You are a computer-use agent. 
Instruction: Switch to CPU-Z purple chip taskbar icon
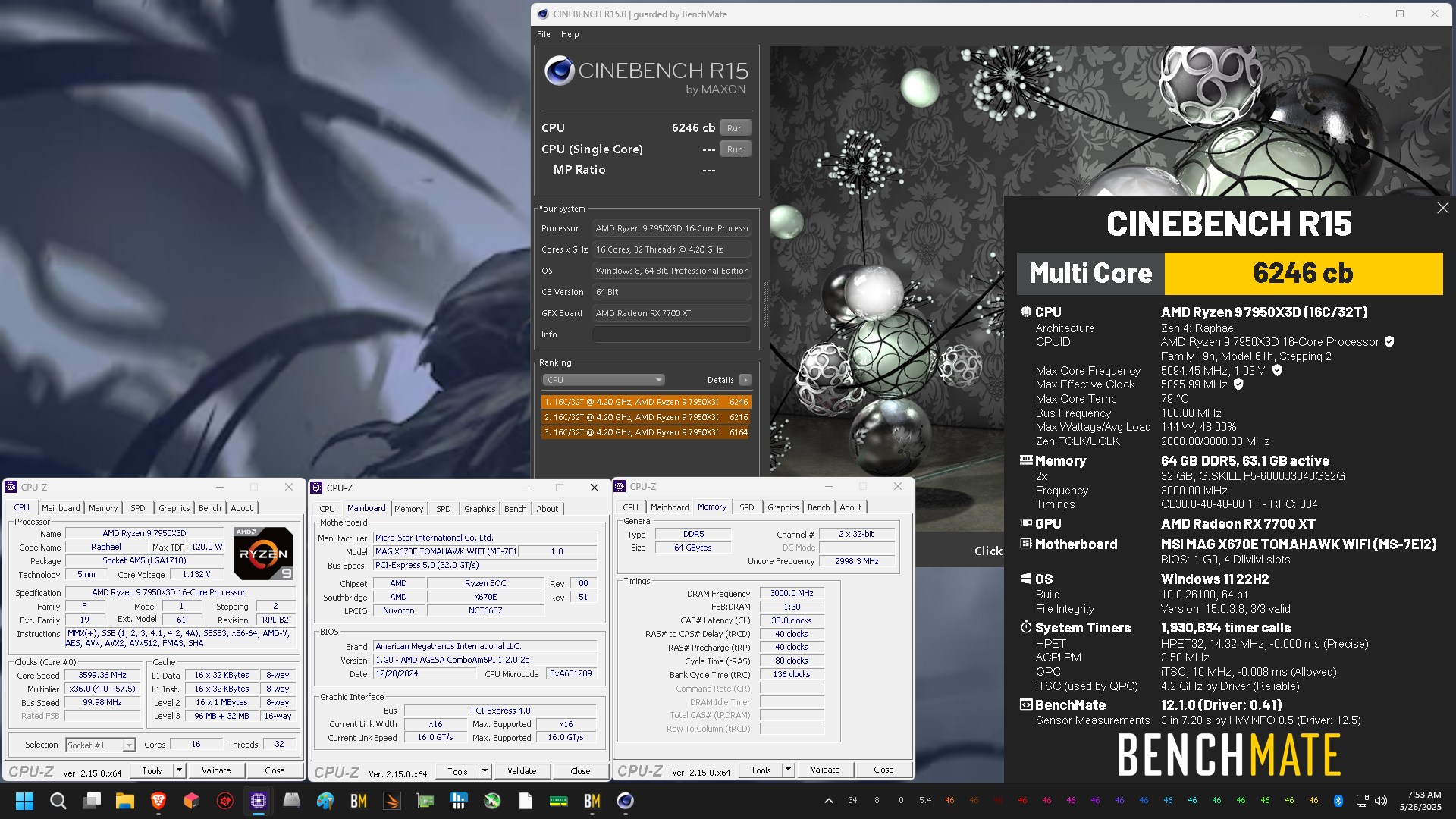pos(259,801)
